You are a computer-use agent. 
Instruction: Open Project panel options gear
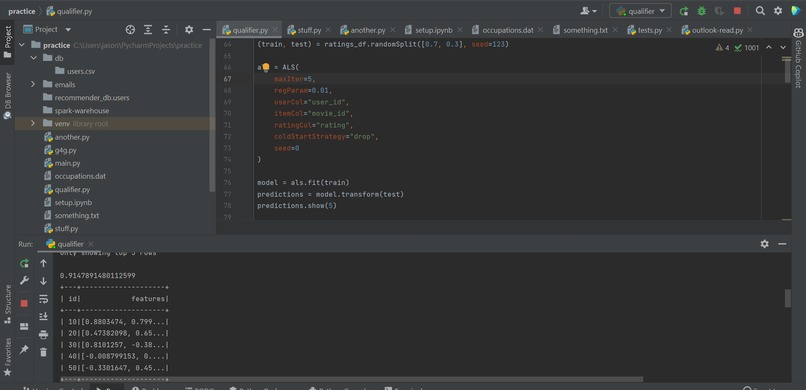(x=189, y=30)
